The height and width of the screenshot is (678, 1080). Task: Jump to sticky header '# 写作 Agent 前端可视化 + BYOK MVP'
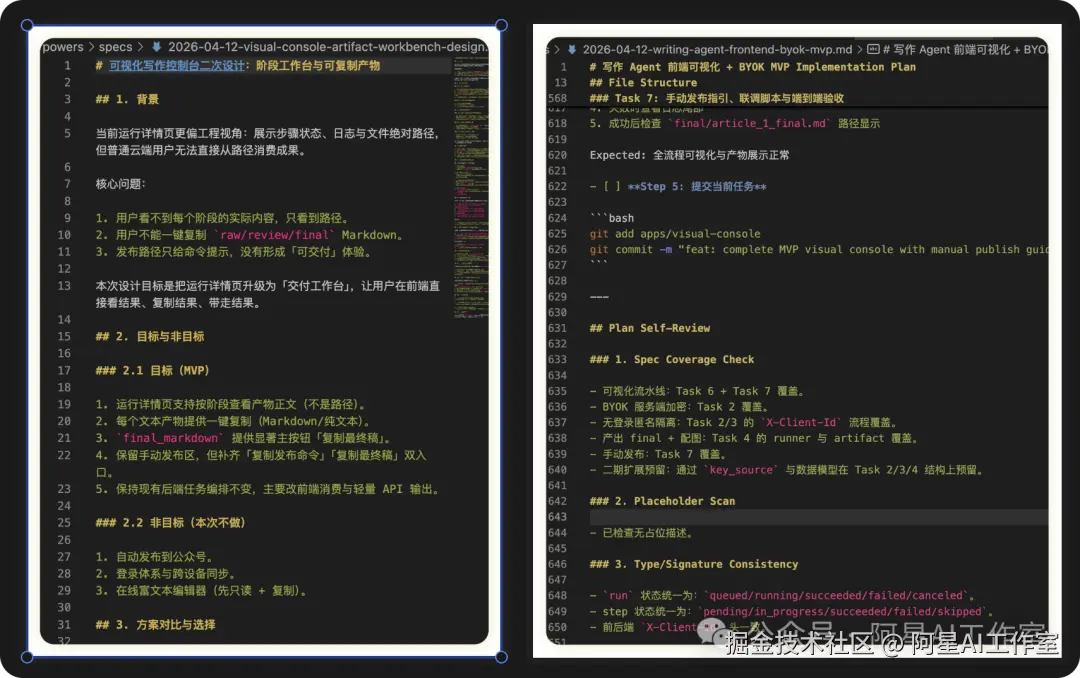752,67
